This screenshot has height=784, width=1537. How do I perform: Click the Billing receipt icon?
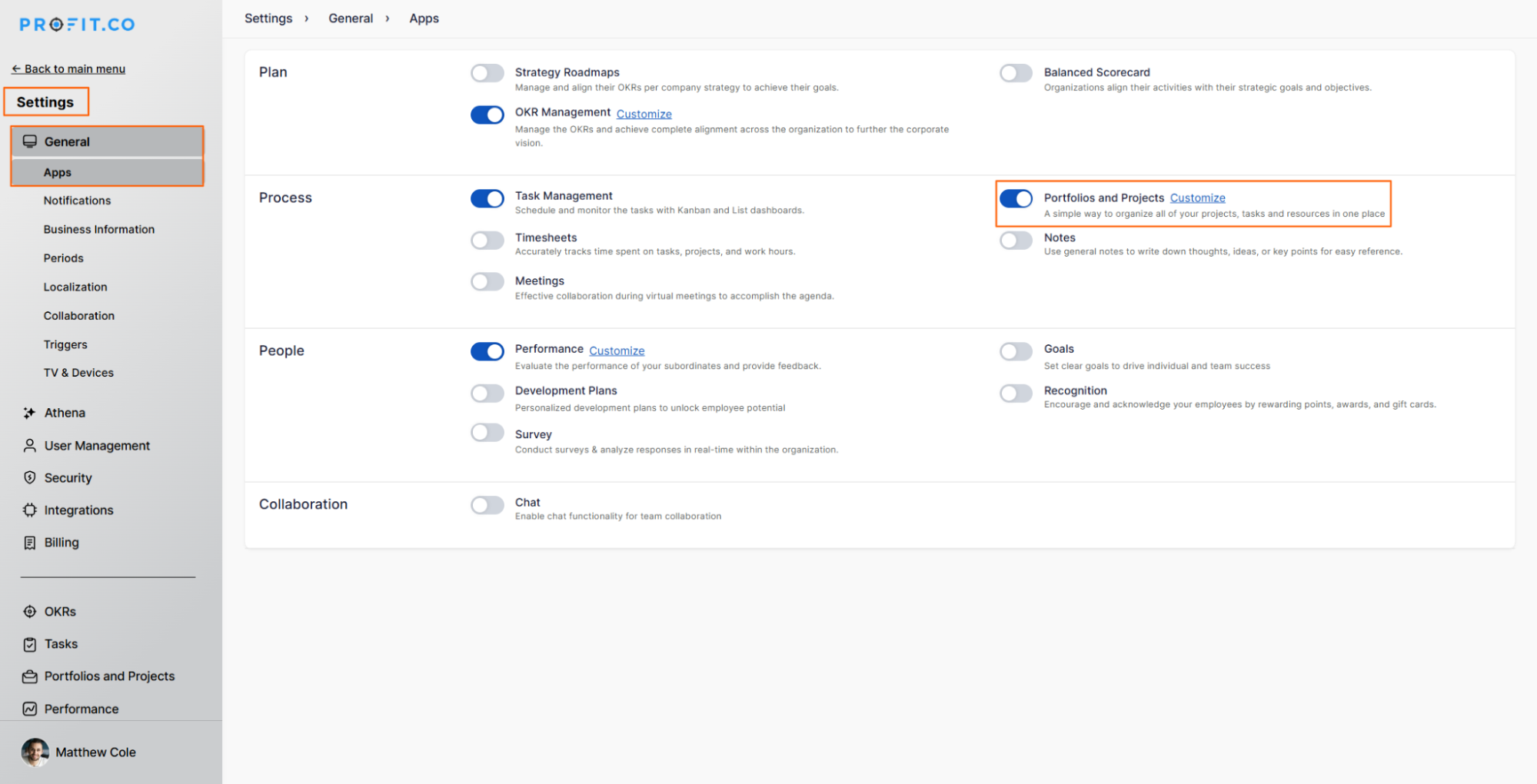pos(29,543)
